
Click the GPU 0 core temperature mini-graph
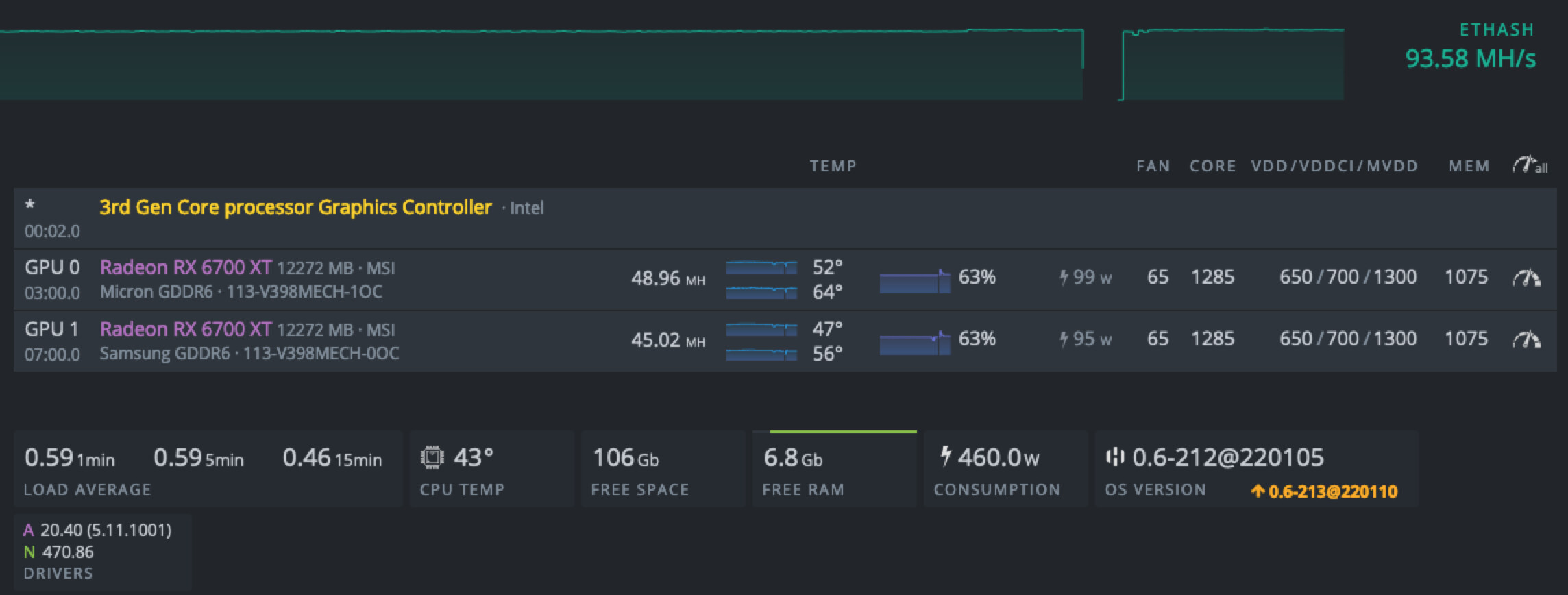click(761, 267)
